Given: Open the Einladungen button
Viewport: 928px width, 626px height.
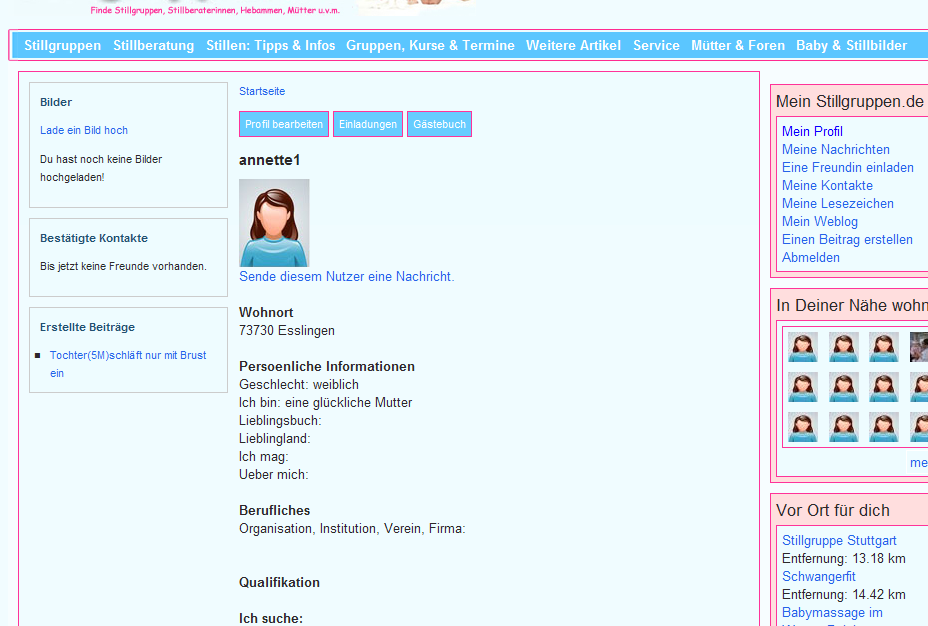Looking at the screenshot, I should coord(368,124).
